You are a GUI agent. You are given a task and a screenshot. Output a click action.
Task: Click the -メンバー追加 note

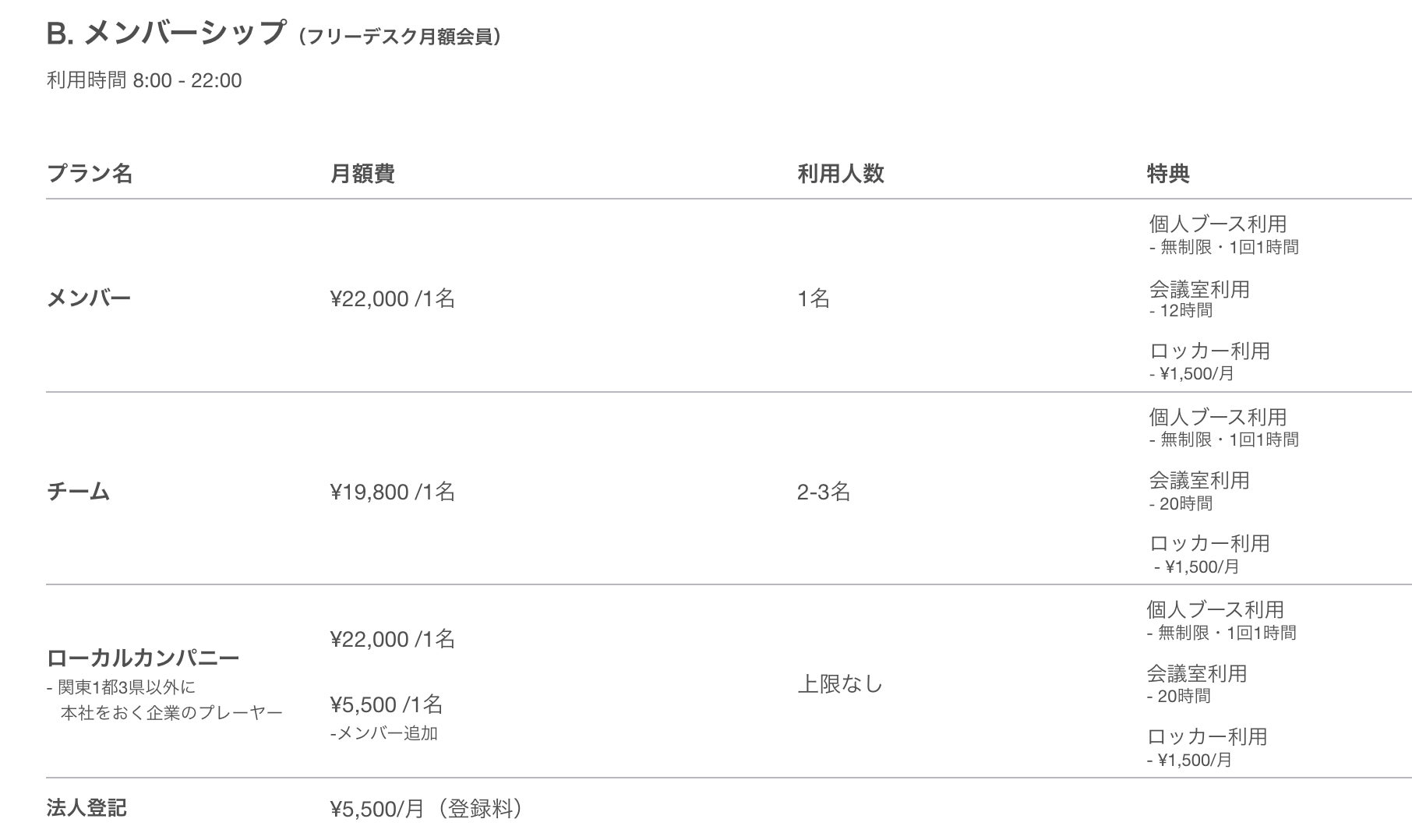383,733
